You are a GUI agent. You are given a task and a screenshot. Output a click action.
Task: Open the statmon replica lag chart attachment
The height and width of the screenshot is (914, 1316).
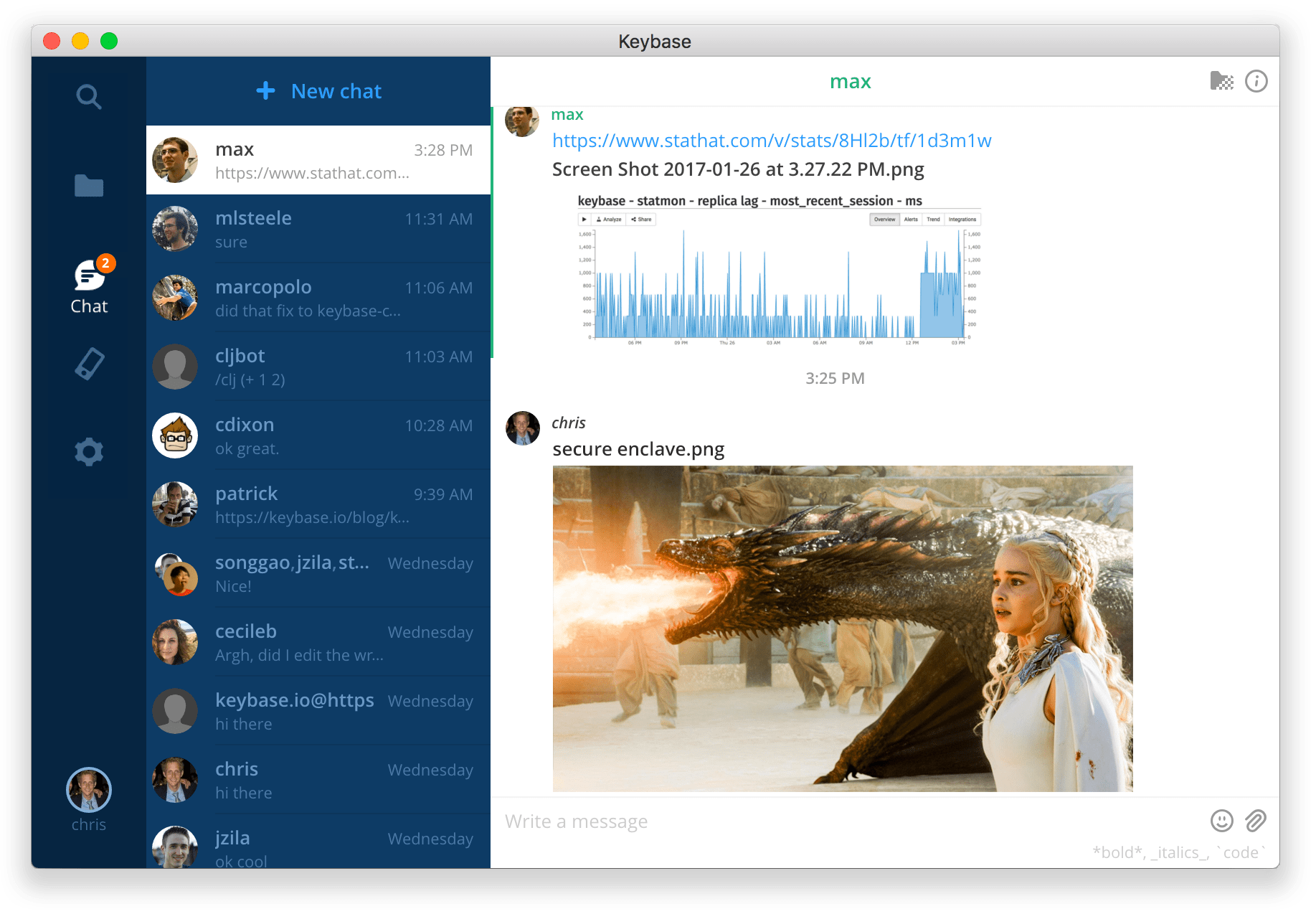(x=778, y=270)
